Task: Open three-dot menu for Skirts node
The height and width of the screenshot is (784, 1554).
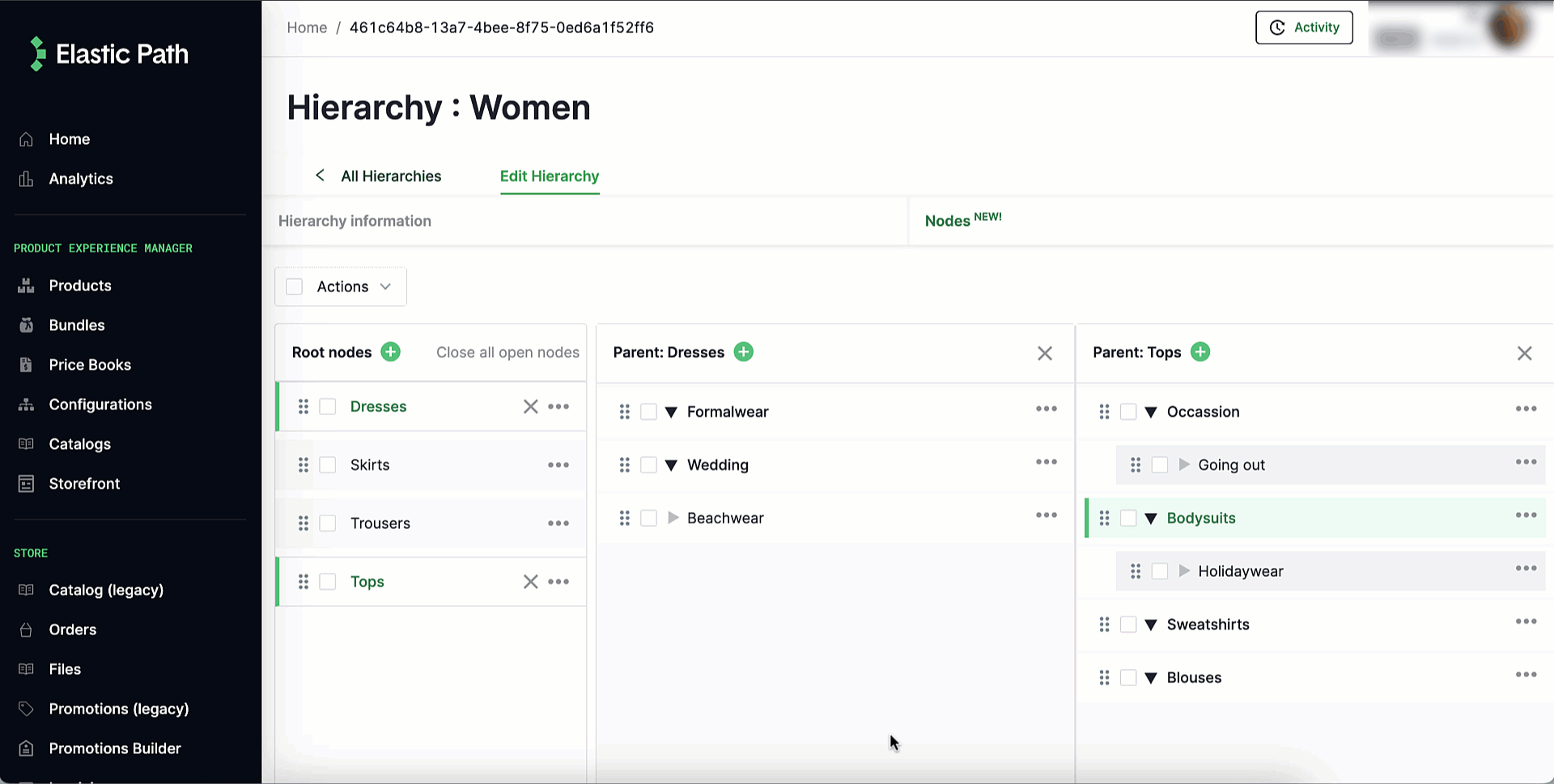Action: (558, 465)
